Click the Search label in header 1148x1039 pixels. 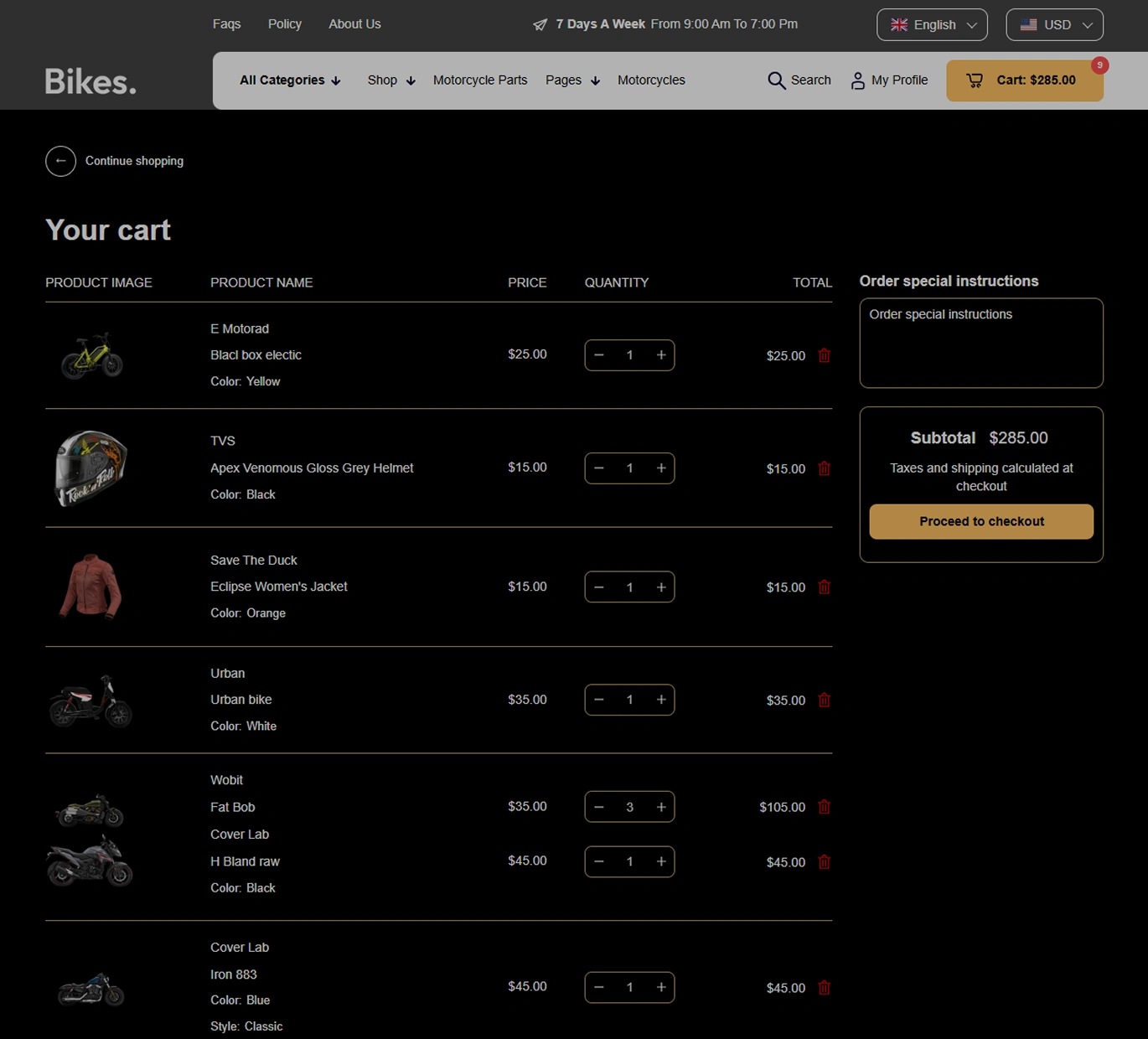[x=811, y=80]
